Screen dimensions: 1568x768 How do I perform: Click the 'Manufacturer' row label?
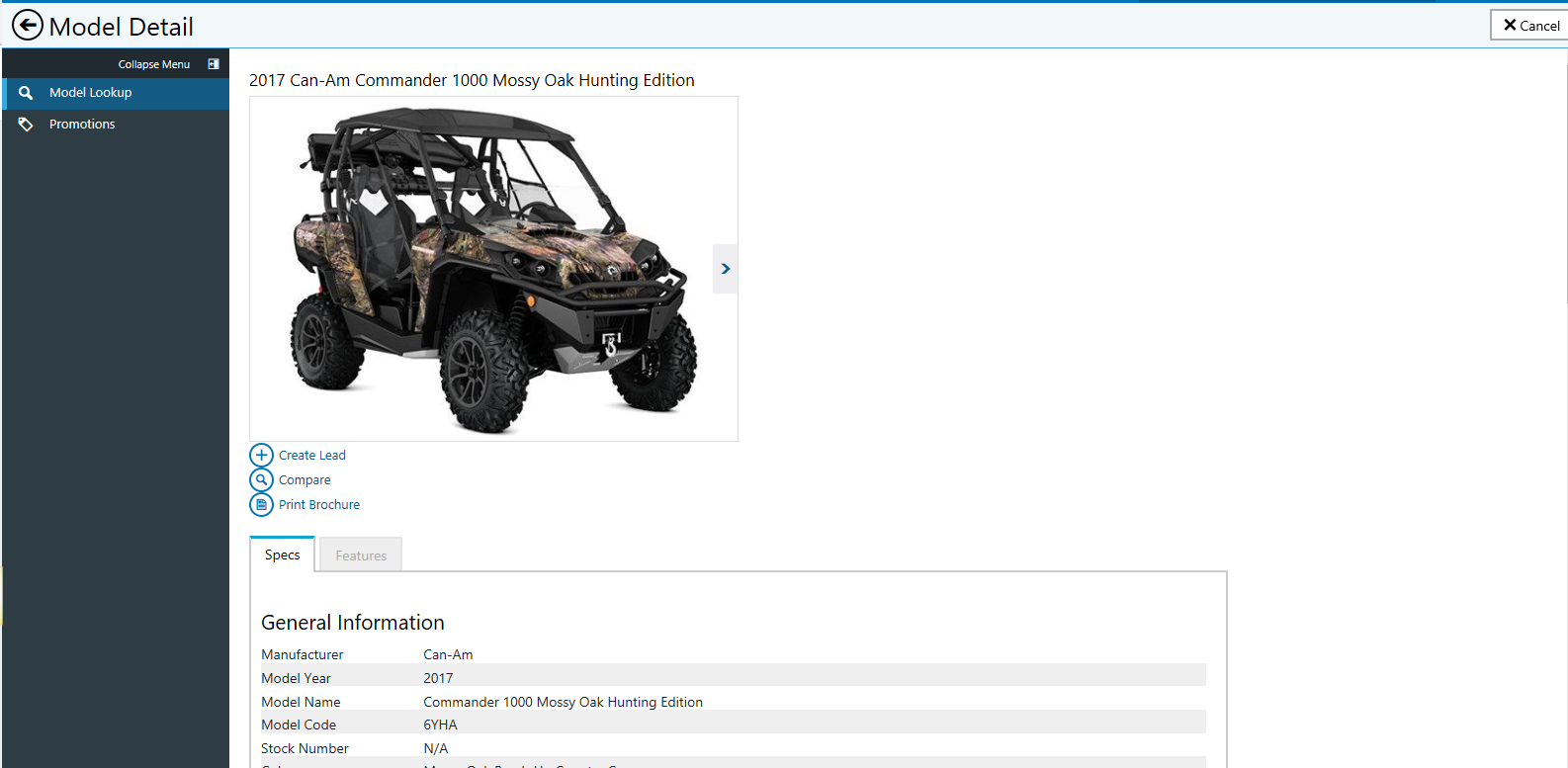pyautogui.click(x=303, y=654)
